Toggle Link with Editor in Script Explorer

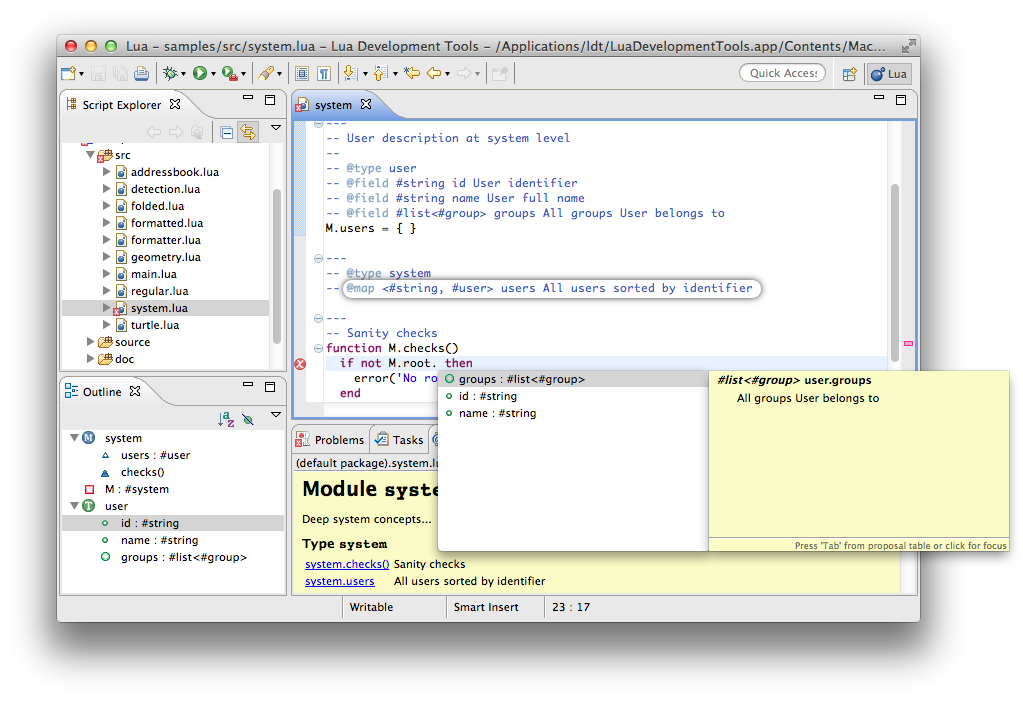click(248, 132)
